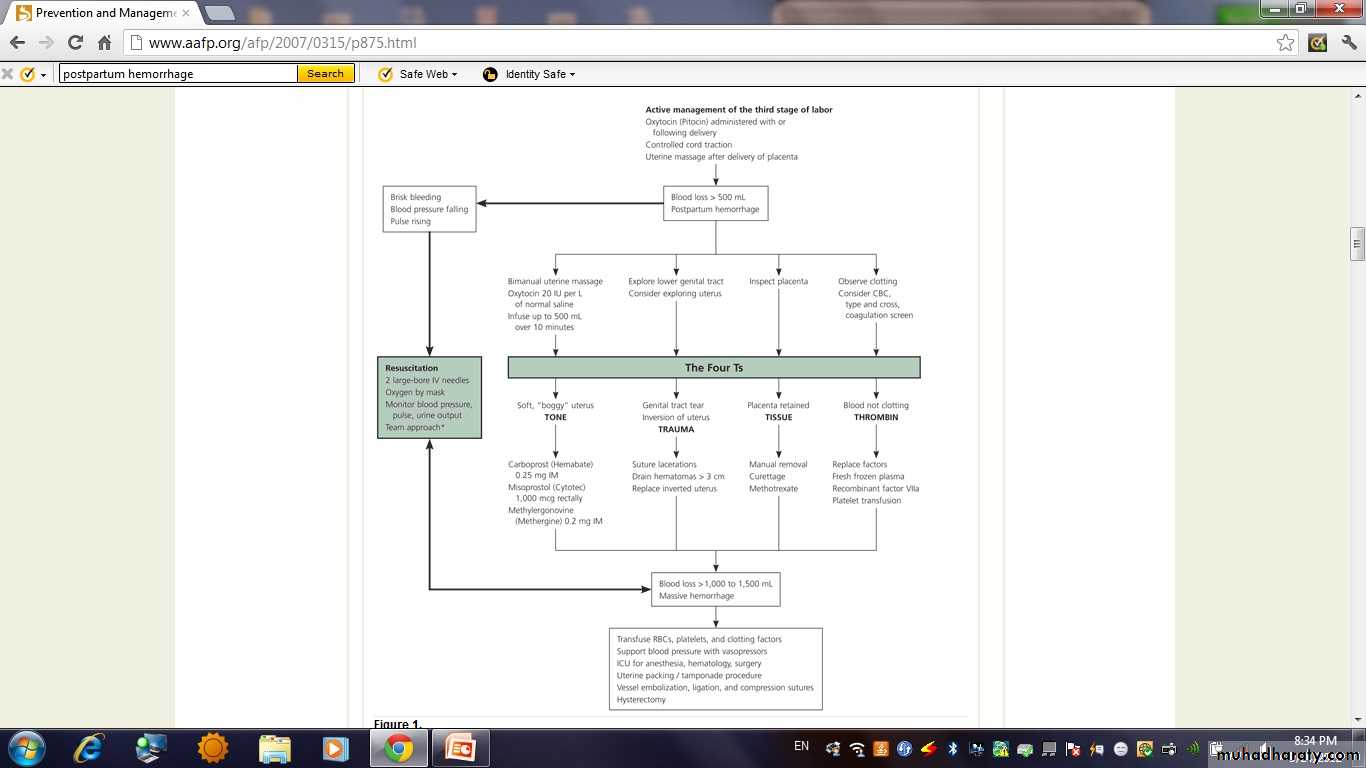Click the Norton extension icon beside address bar
This screenshot has width=1366, height=768.
(1318, 43)
